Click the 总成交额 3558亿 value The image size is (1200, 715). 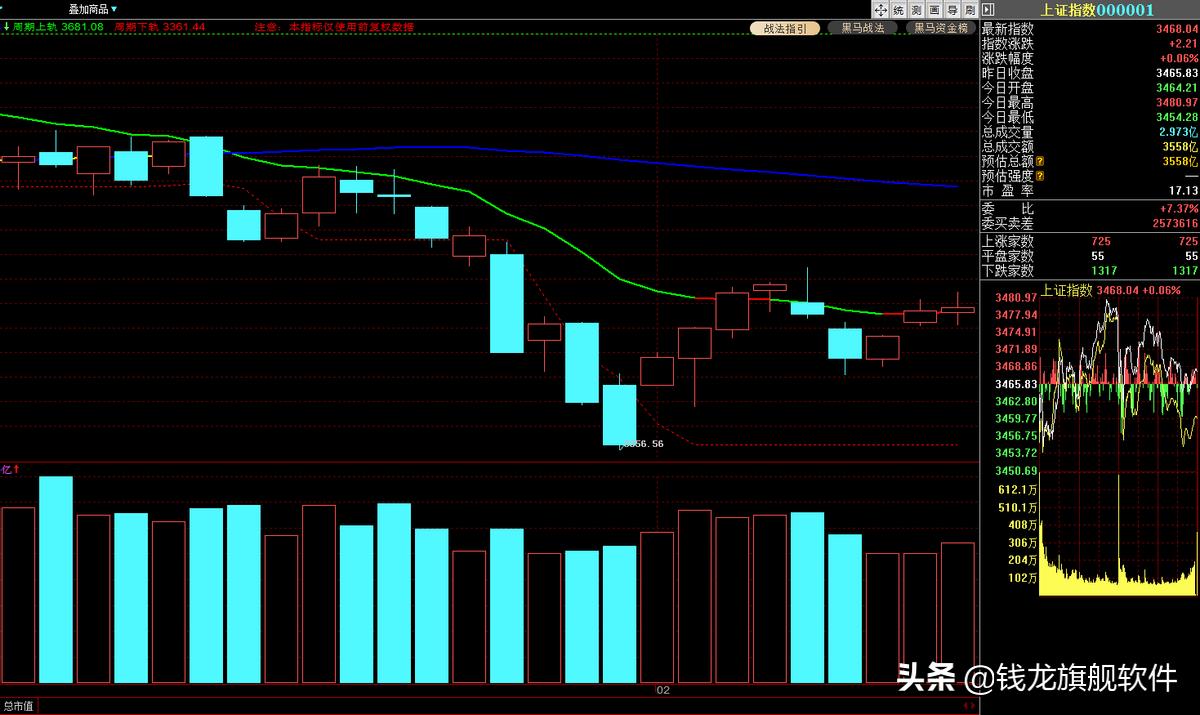click(x=1180, y=147)
